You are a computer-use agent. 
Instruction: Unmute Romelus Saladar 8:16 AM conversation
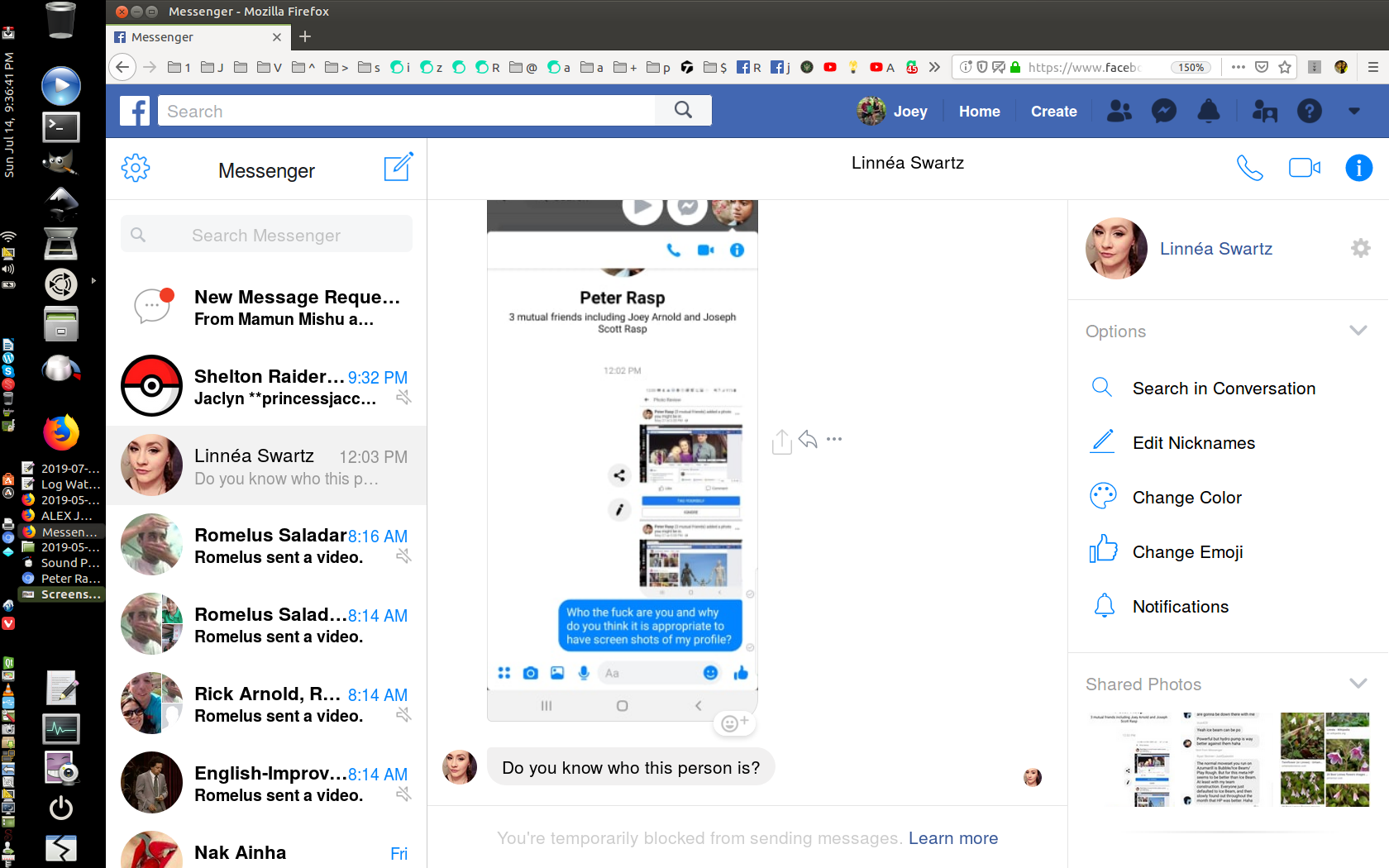click(403, 556)
